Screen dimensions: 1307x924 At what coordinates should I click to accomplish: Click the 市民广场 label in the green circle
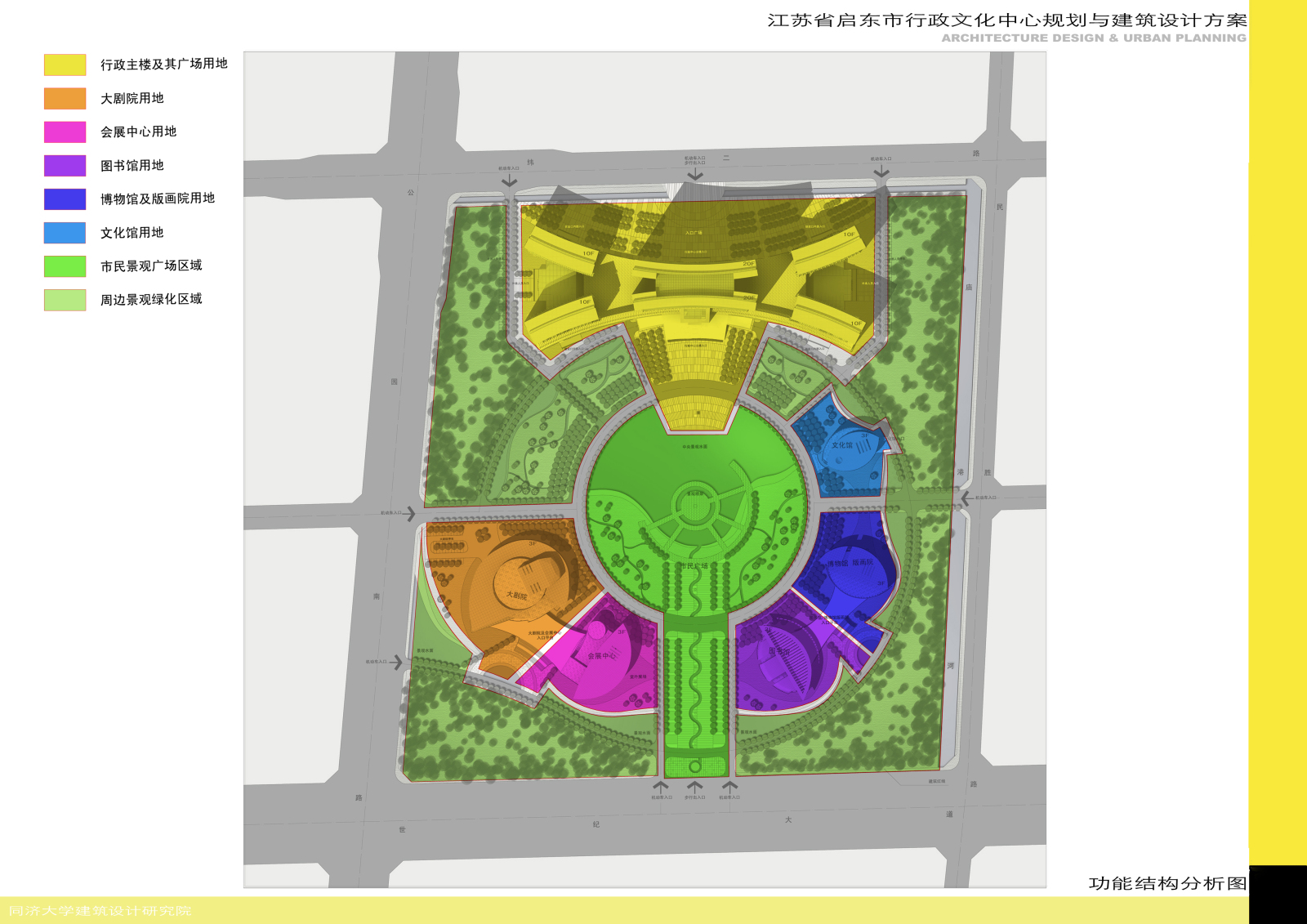click(694, 566)
